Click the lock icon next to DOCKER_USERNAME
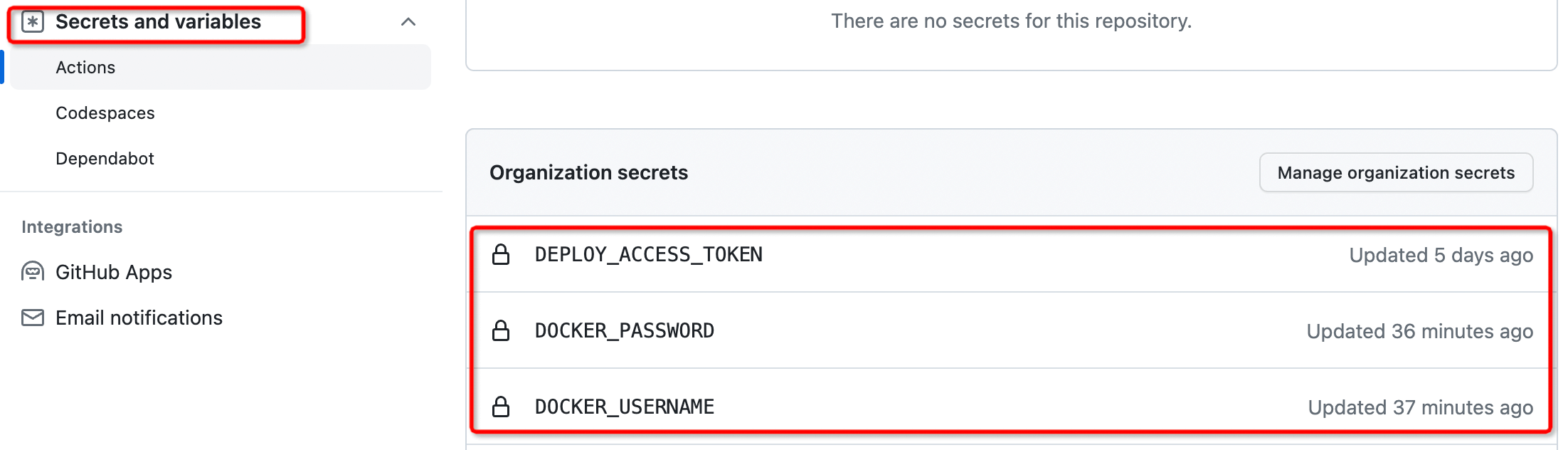Screen dimensions: 1568x450 tap(501, 407)
